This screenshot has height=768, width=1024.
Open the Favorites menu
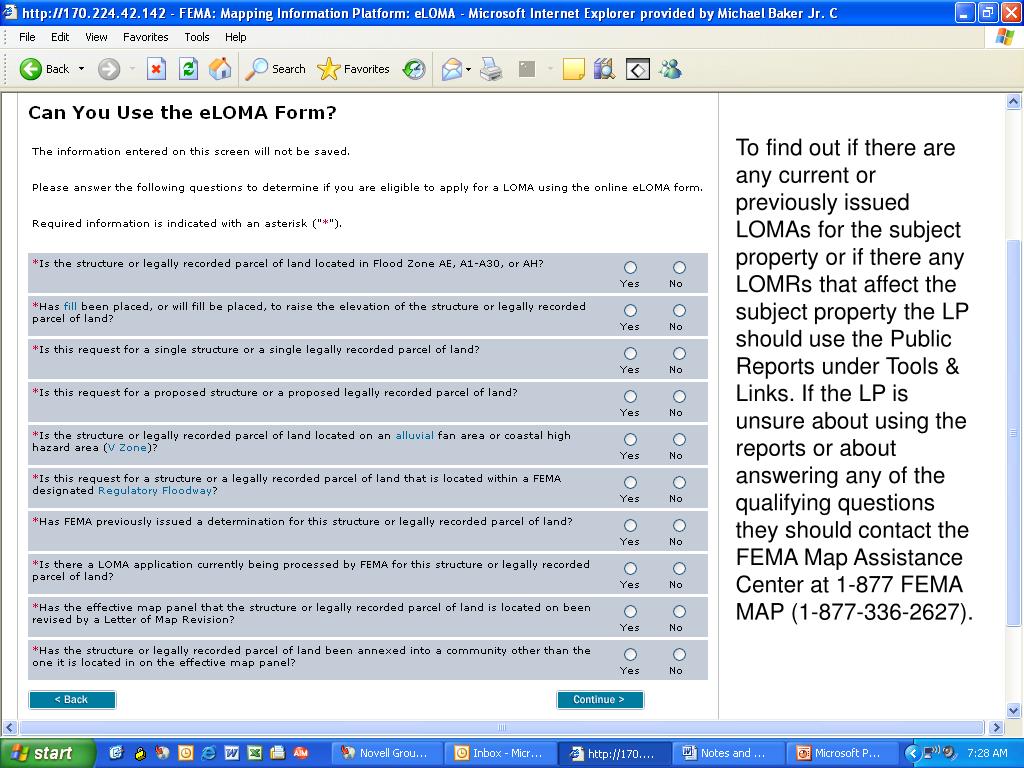[x=146, y=37]
